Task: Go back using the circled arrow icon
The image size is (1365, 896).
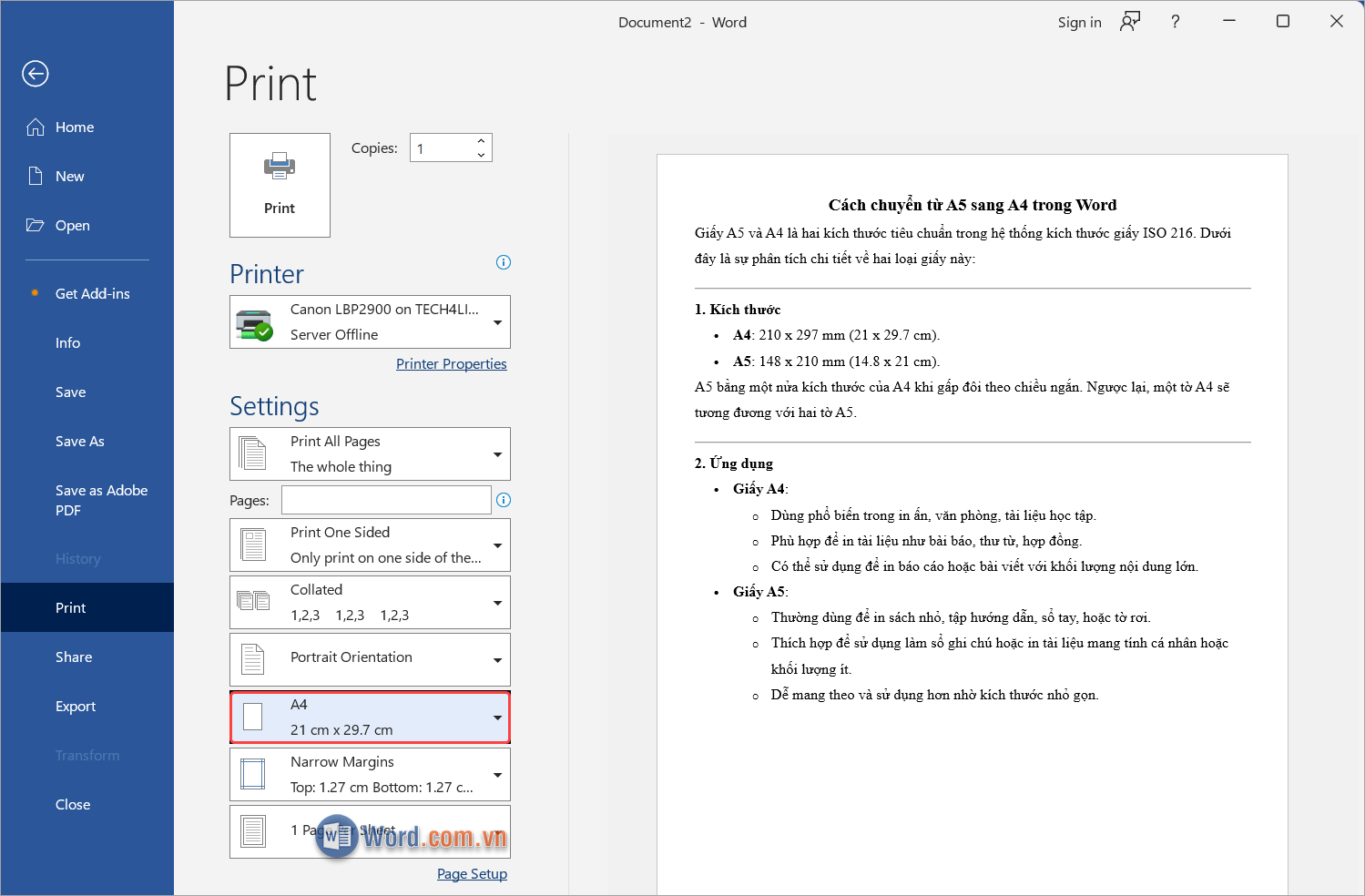Action: (36, 74)
